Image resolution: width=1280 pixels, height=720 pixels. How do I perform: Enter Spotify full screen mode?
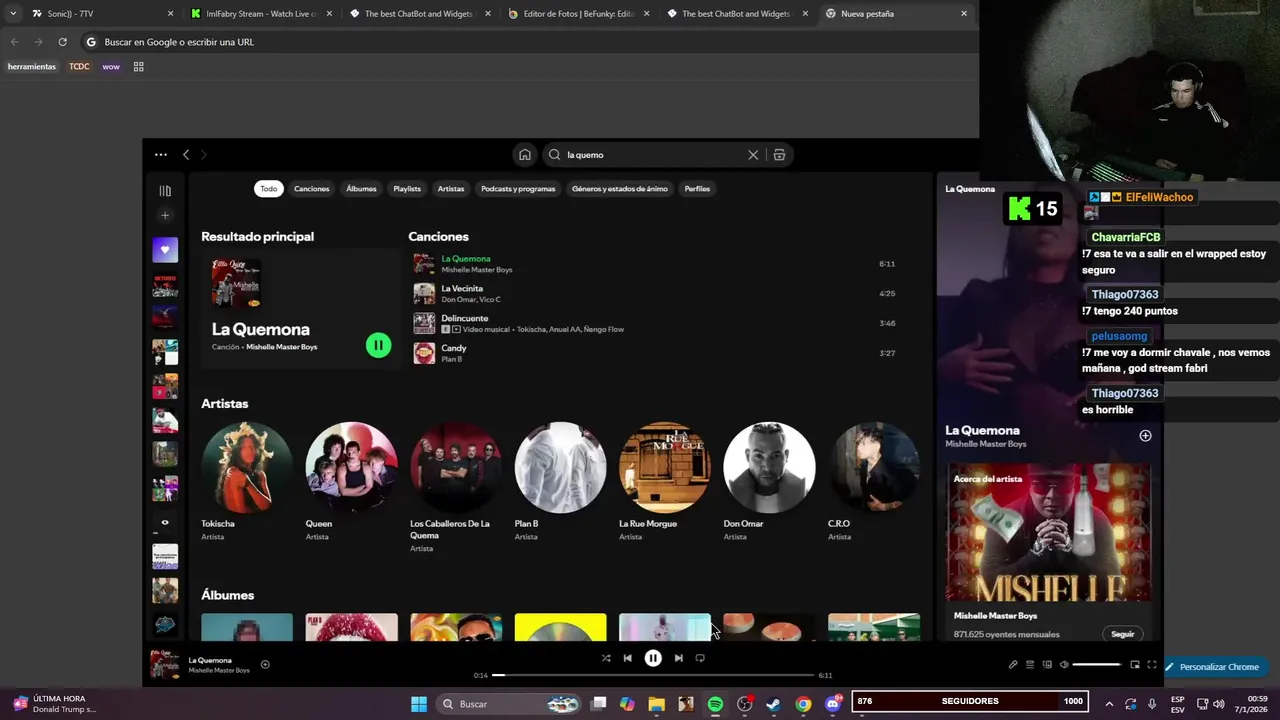1152,665
